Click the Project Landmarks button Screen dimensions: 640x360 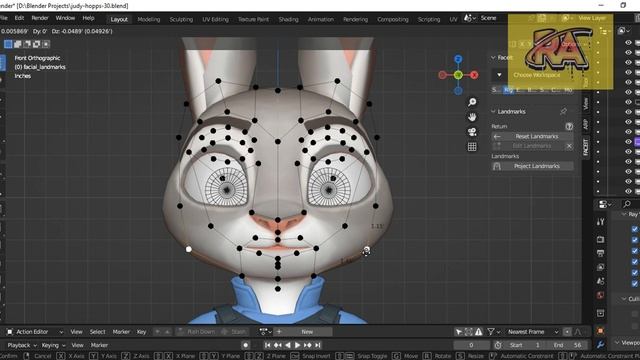[532, 166]
